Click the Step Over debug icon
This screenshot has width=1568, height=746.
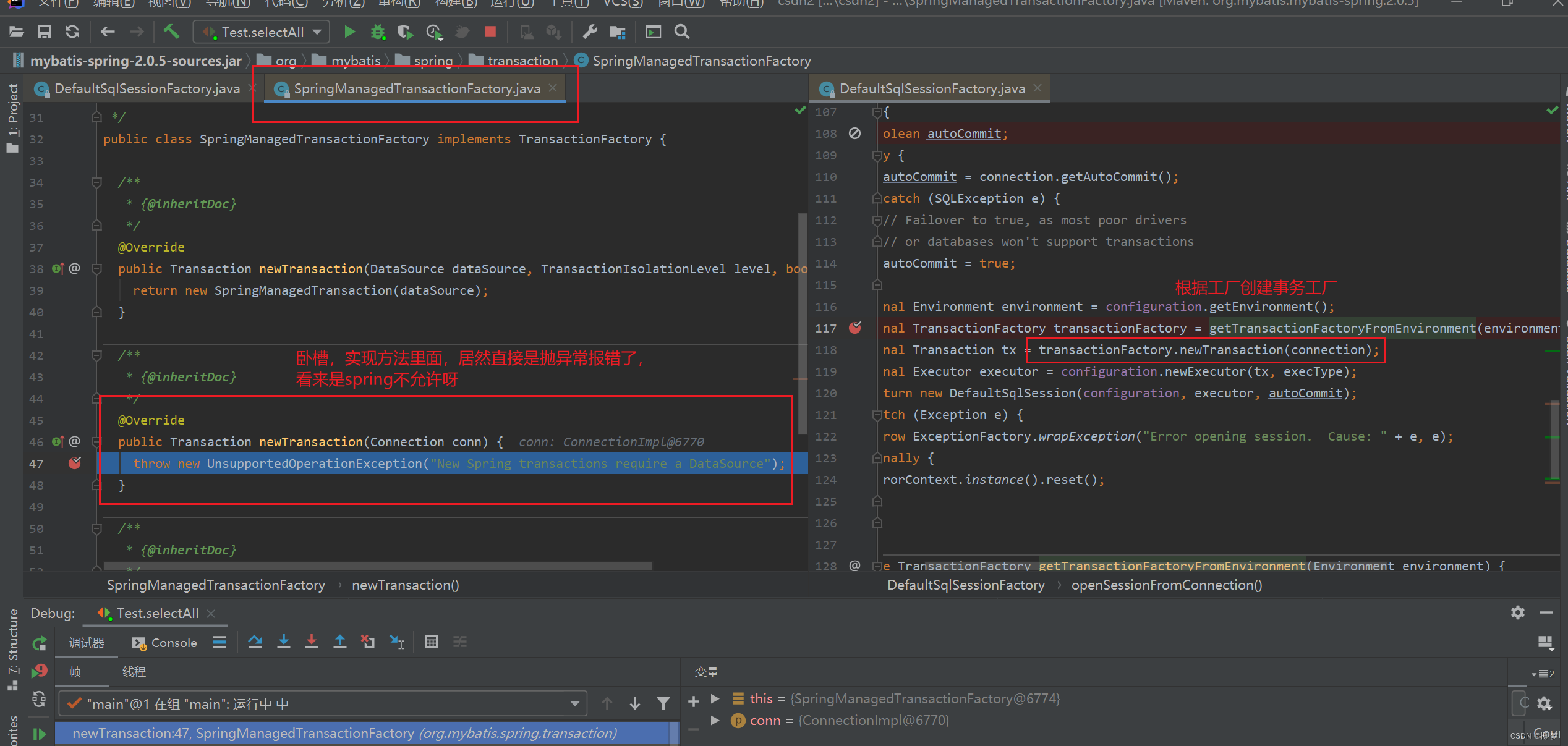click(255, 642)
